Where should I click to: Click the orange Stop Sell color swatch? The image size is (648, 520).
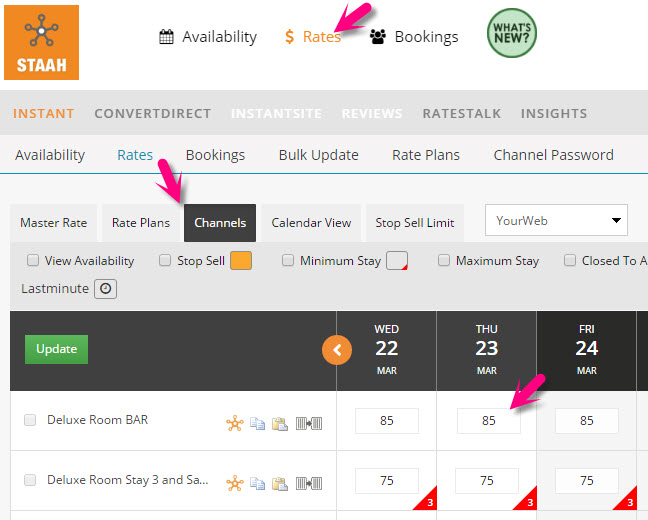coord(241,261)
